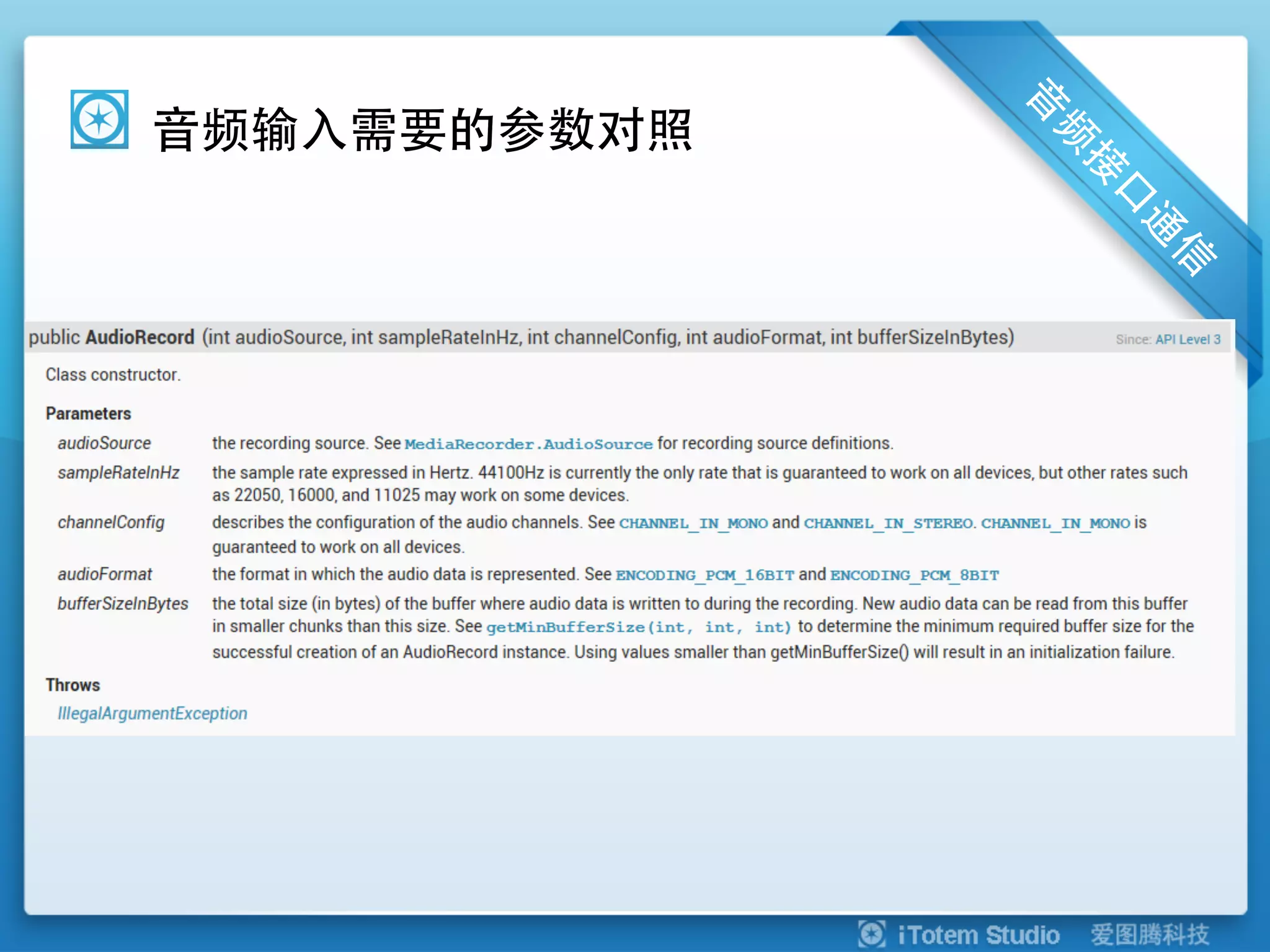
Task: Open the API Level 3 link
Action: pos(1188,340)
